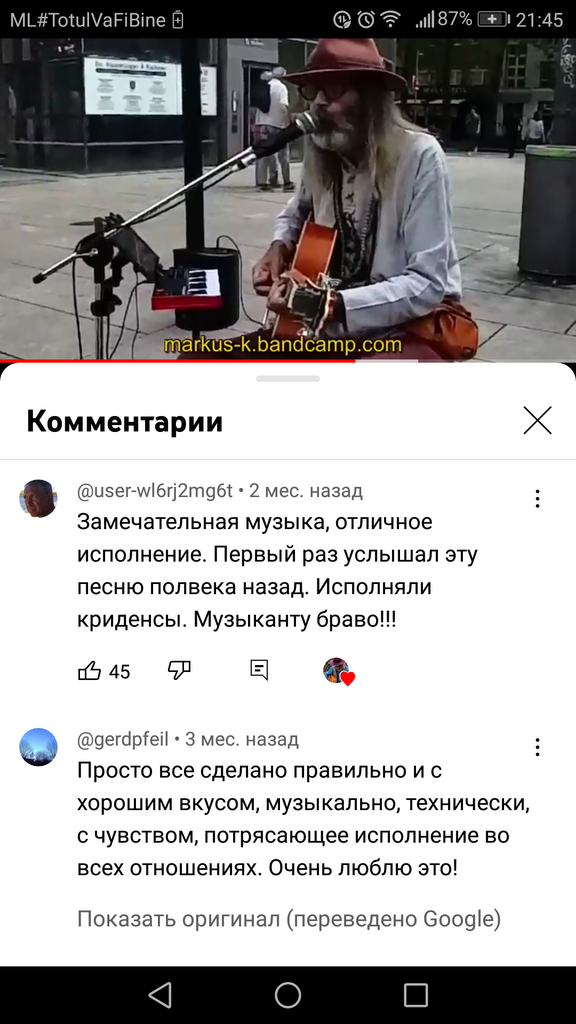Viewport: 576px width, 1024px height.
Task: Open replies for the first comment
Action: click(259, 670)
